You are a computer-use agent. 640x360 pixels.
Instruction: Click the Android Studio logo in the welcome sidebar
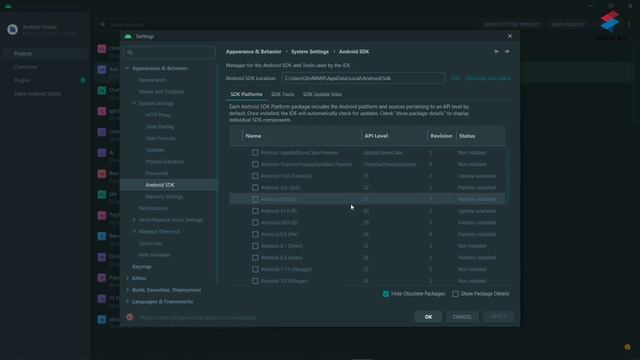tap(13, 29)
